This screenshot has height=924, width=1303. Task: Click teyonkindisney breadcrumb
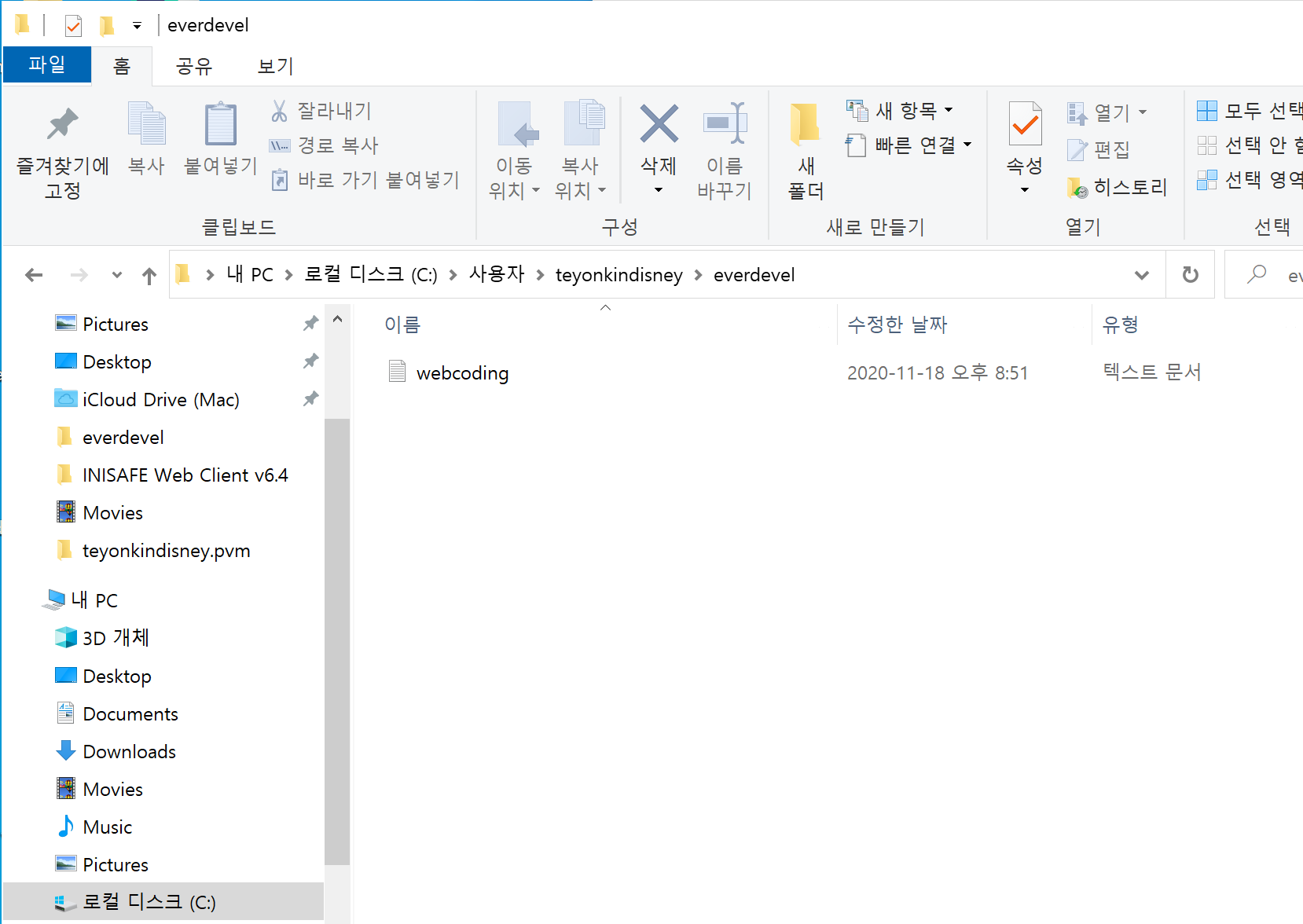point(619,275)
